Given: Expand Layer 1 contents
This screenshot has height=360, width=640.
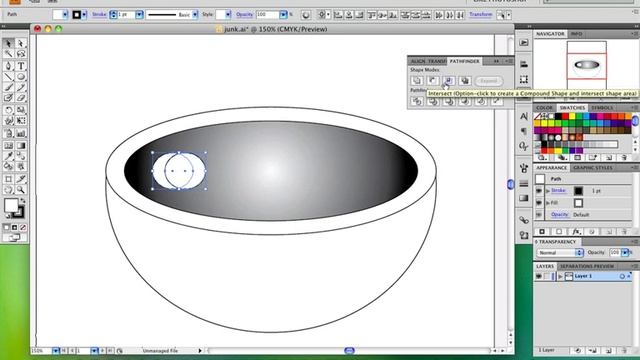Looking at the screenshot, I should [560, 276].
